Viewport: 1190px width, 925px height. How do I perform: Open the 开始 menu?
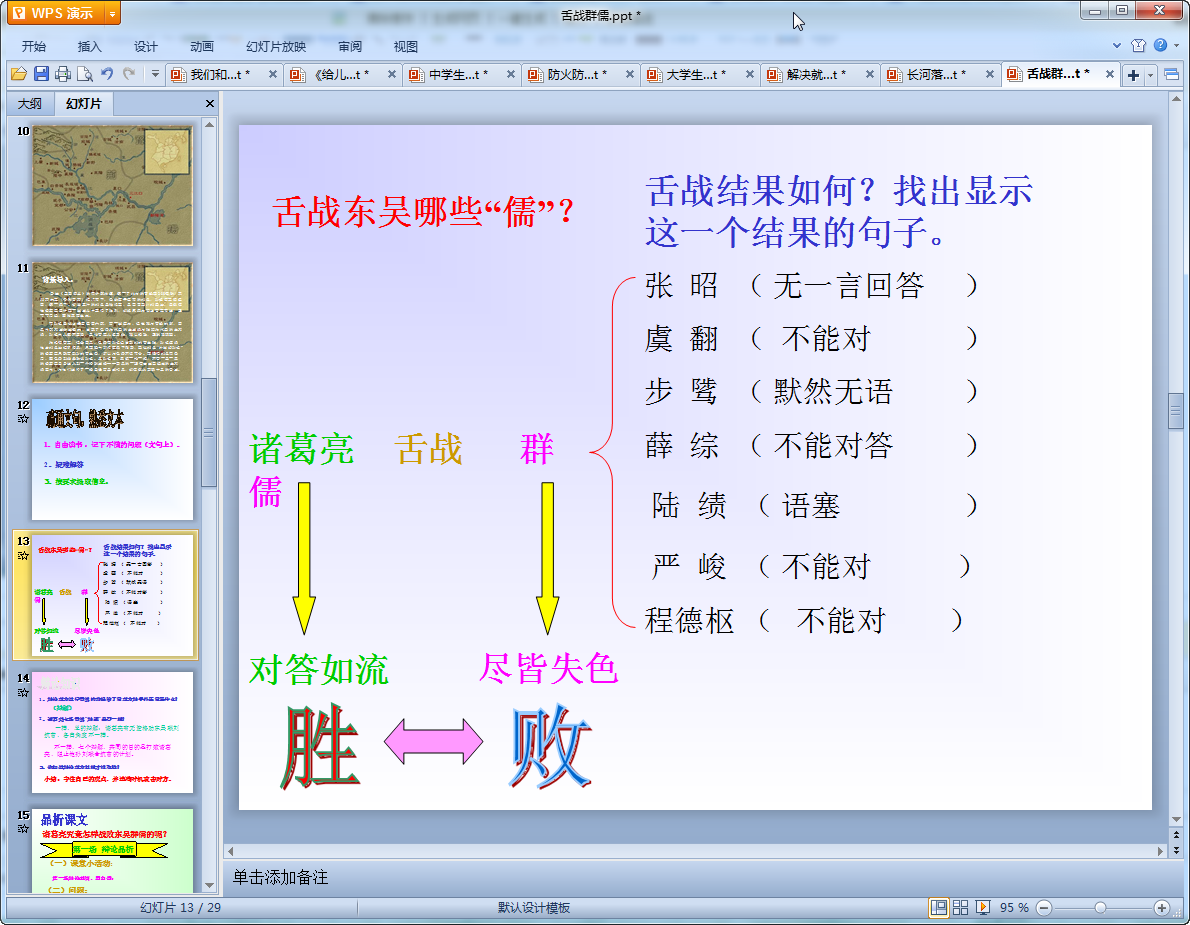(33, 46)
